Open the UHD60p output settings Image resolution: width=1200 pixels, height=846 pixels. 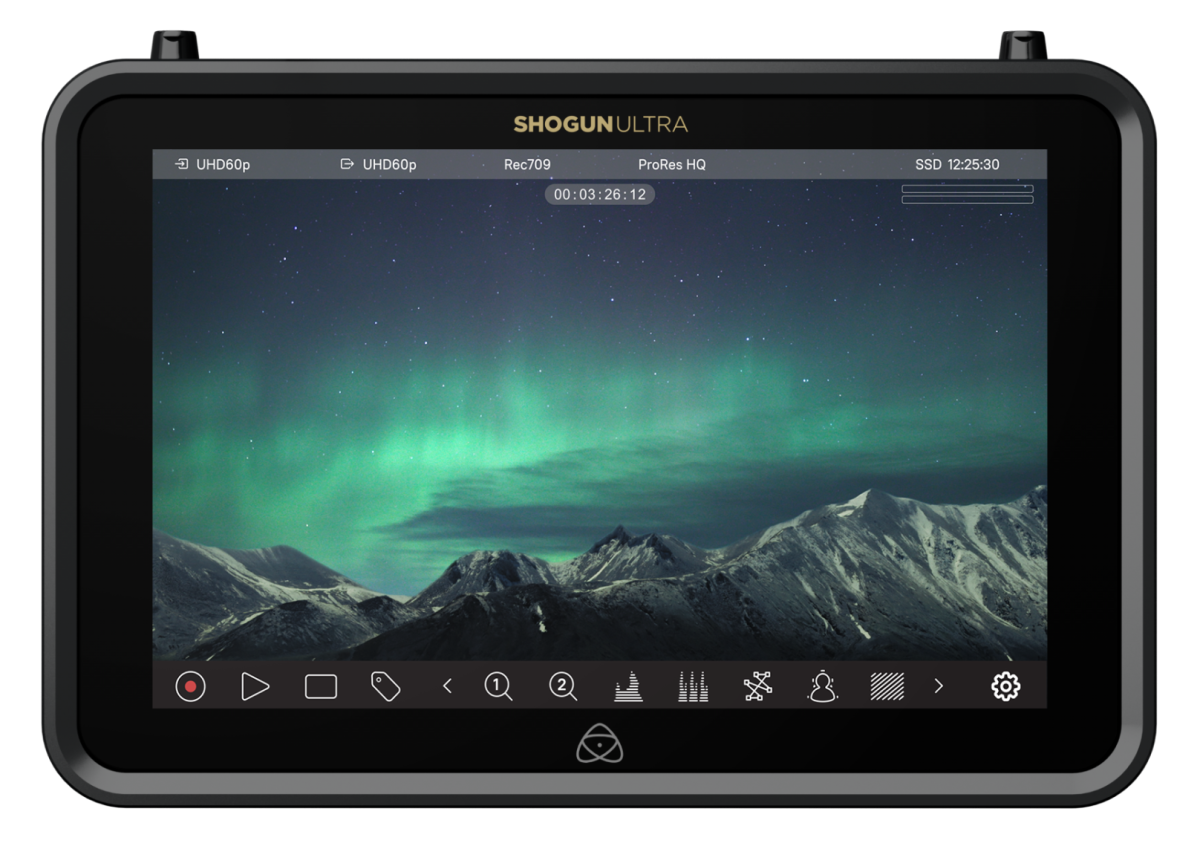pos(378,165)
